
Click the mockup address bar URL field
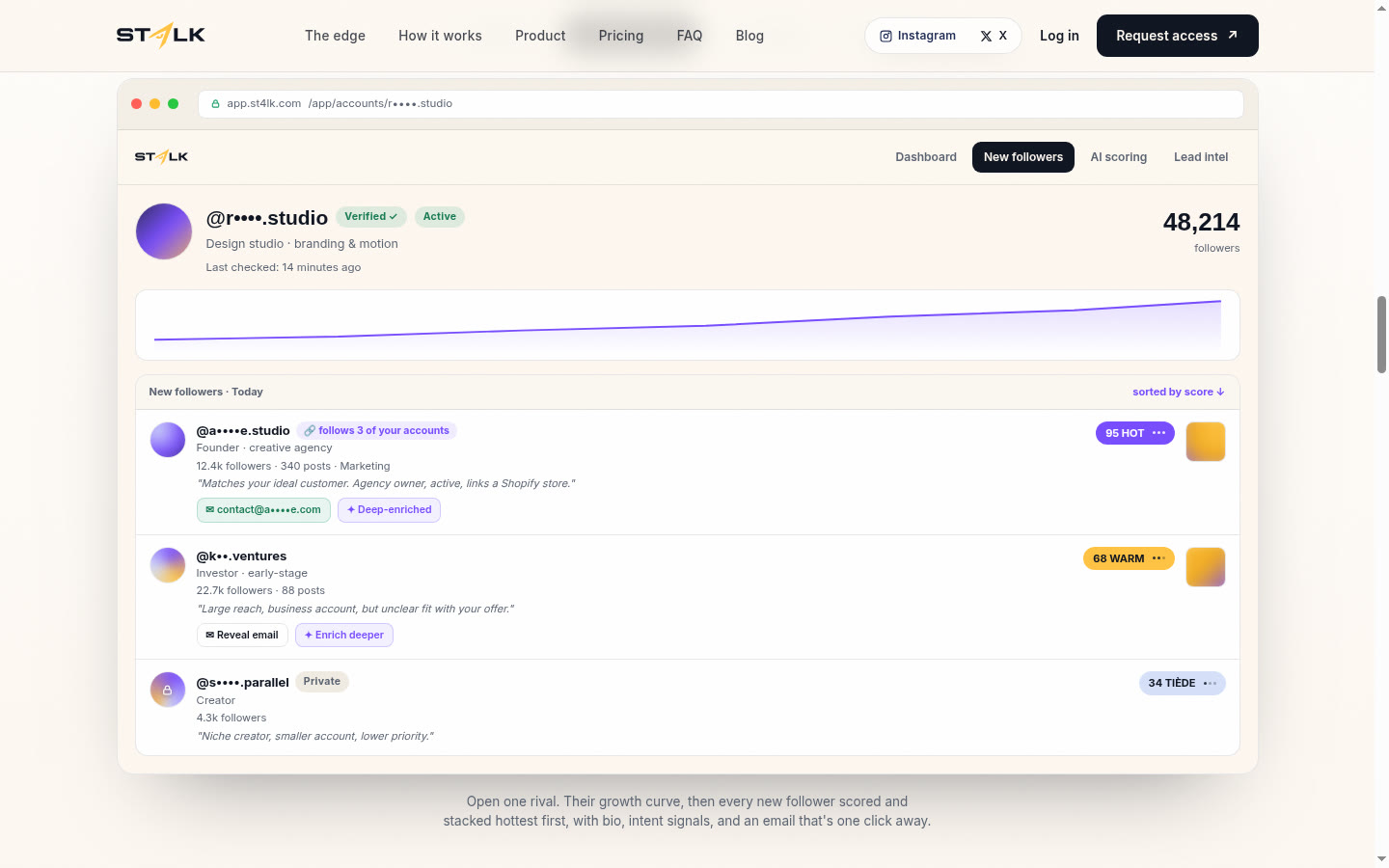click(x=721, y=104)
